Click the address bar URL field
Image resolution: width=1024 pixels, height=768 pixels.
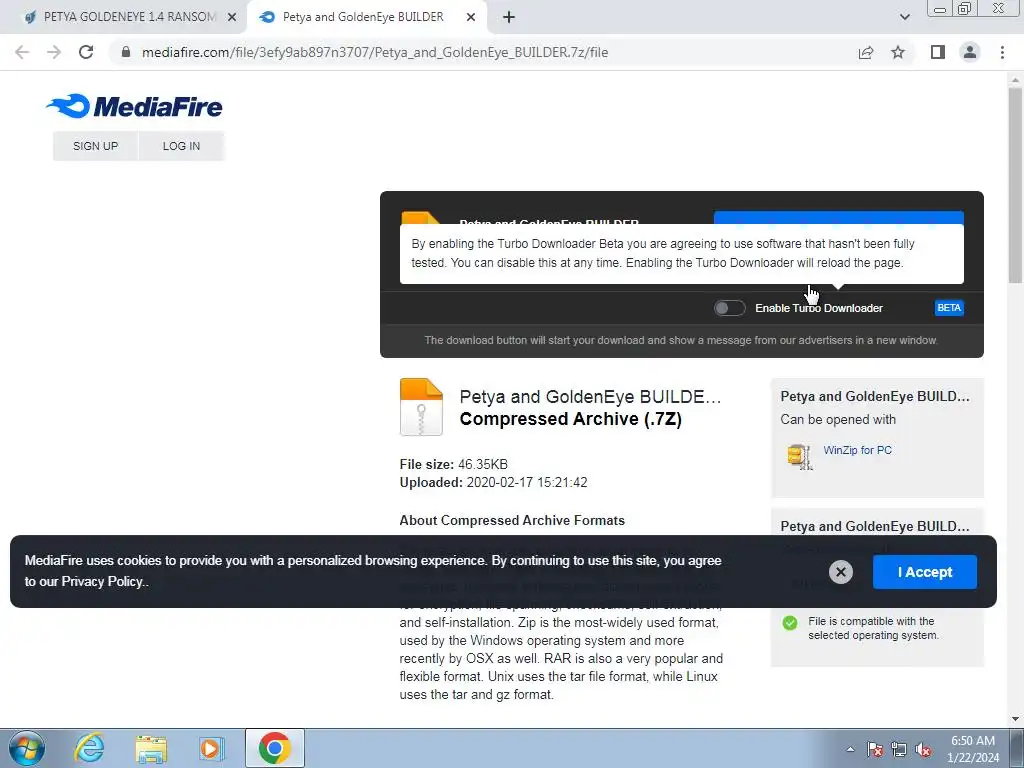coord(375,52)
